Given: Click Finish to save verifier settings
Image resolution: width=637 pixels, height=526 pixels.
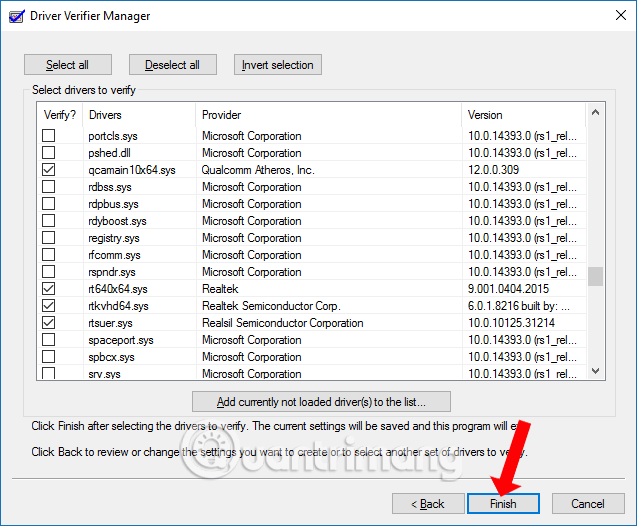Looking at the screenshot, I should coord(503,503).
